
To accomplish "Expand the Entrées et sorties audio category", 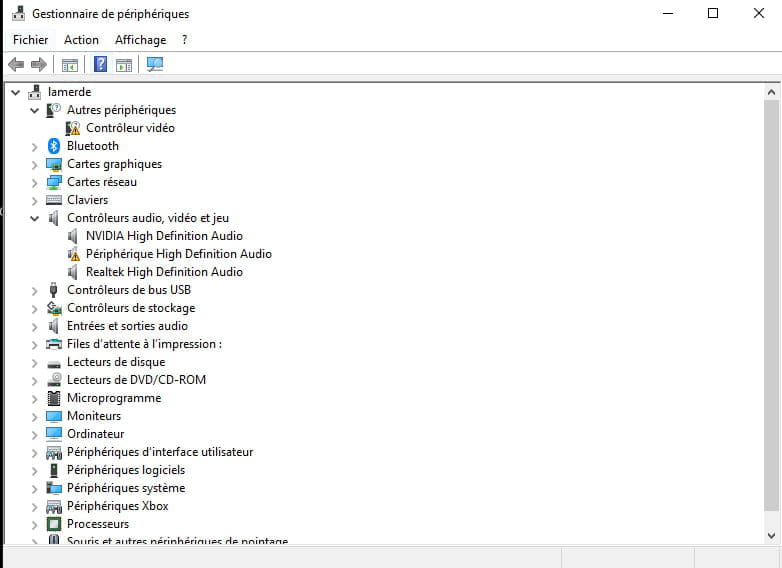I will click(x=34, y=327).
